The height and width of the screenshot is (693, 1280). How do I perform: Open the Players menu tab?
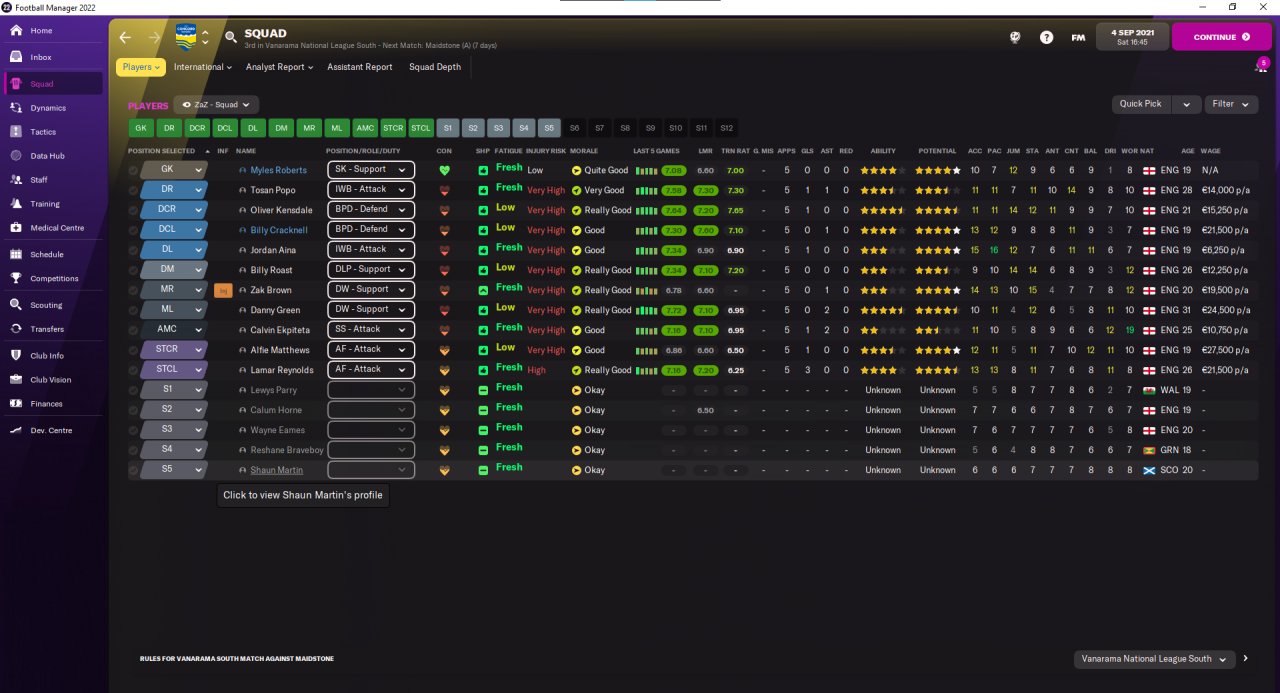141,67
